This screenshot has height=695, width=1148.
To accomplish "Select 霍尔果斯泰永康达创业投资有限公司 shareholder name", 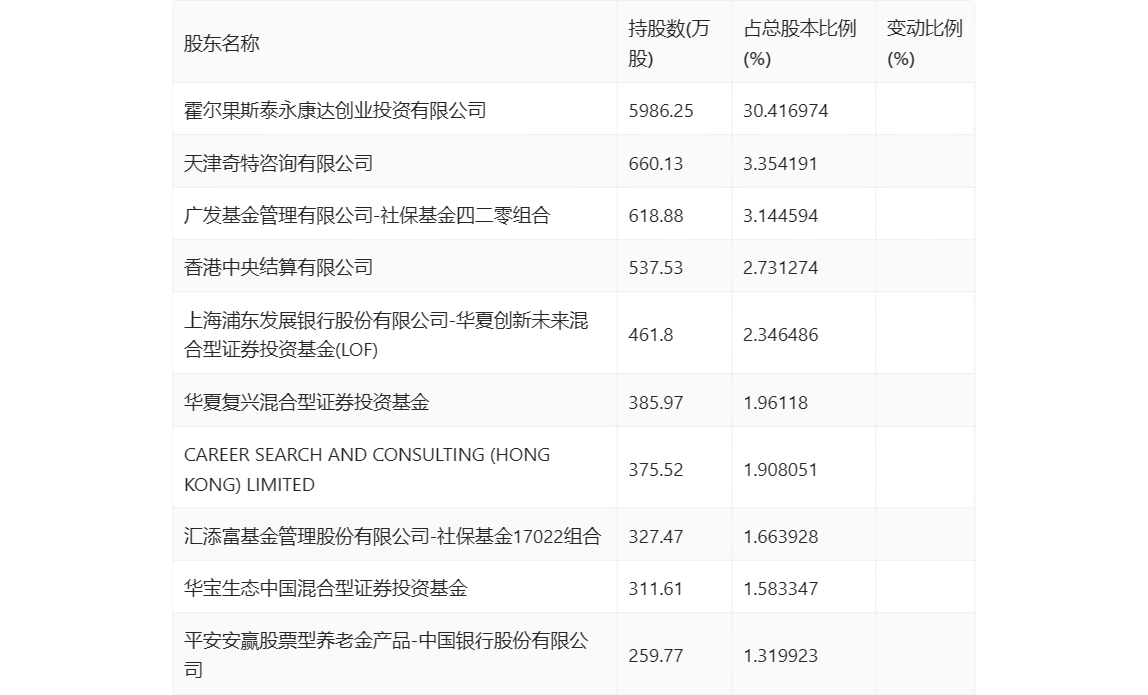I will pos(335,110).
